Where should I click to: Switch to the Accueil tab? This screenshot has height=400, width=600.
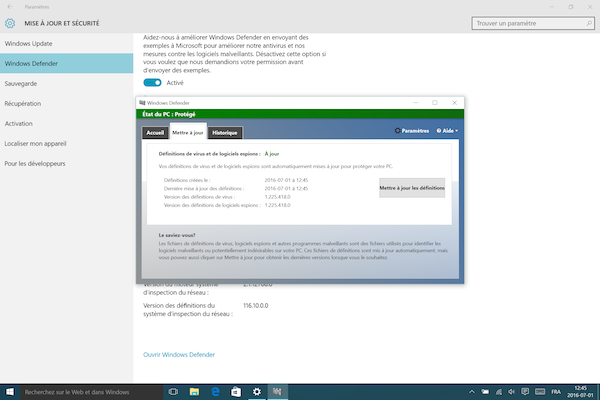tap(155, 132)
